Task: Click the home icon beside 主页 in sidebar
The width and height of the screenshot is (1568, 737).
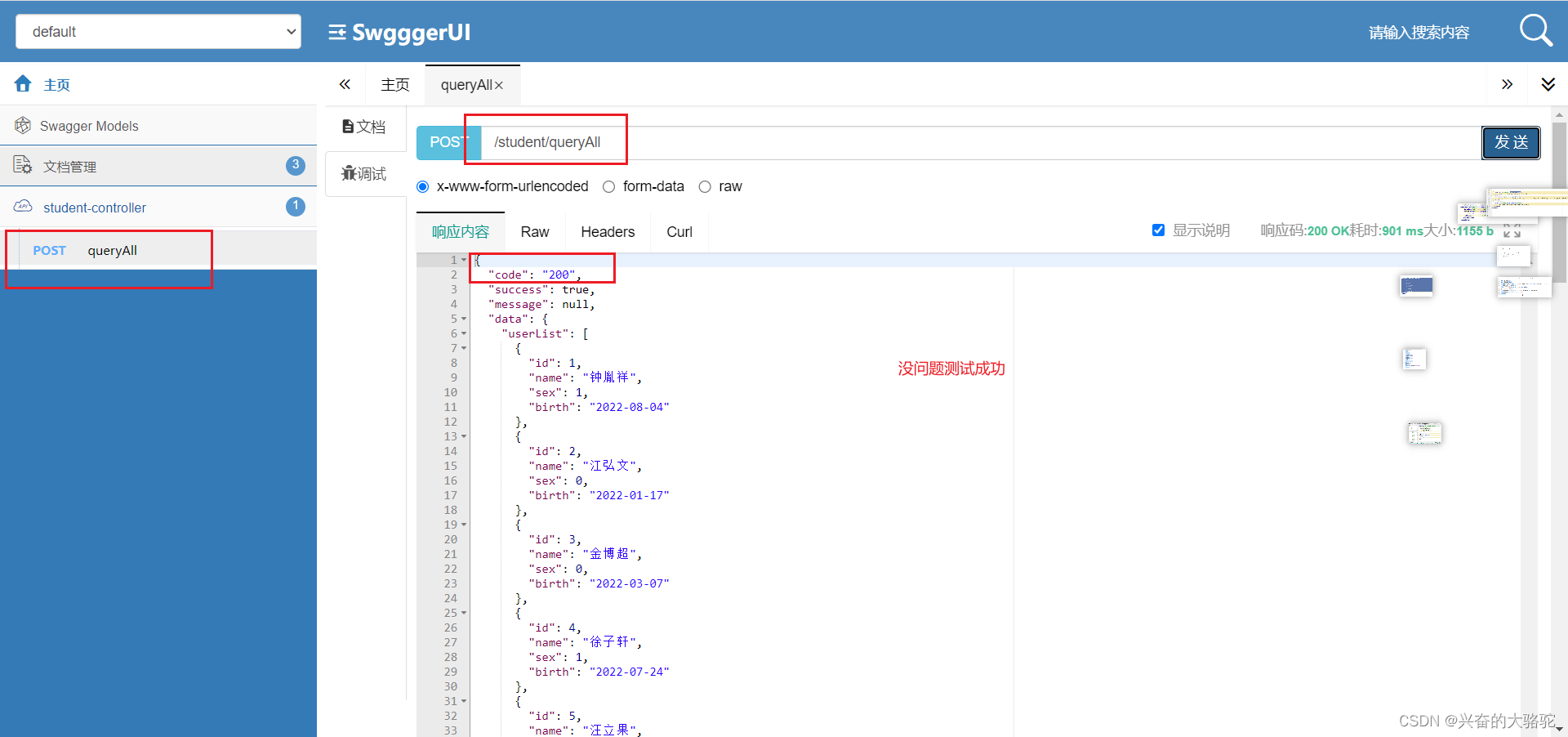Action: pyautogui.click(x=22, y=83)
